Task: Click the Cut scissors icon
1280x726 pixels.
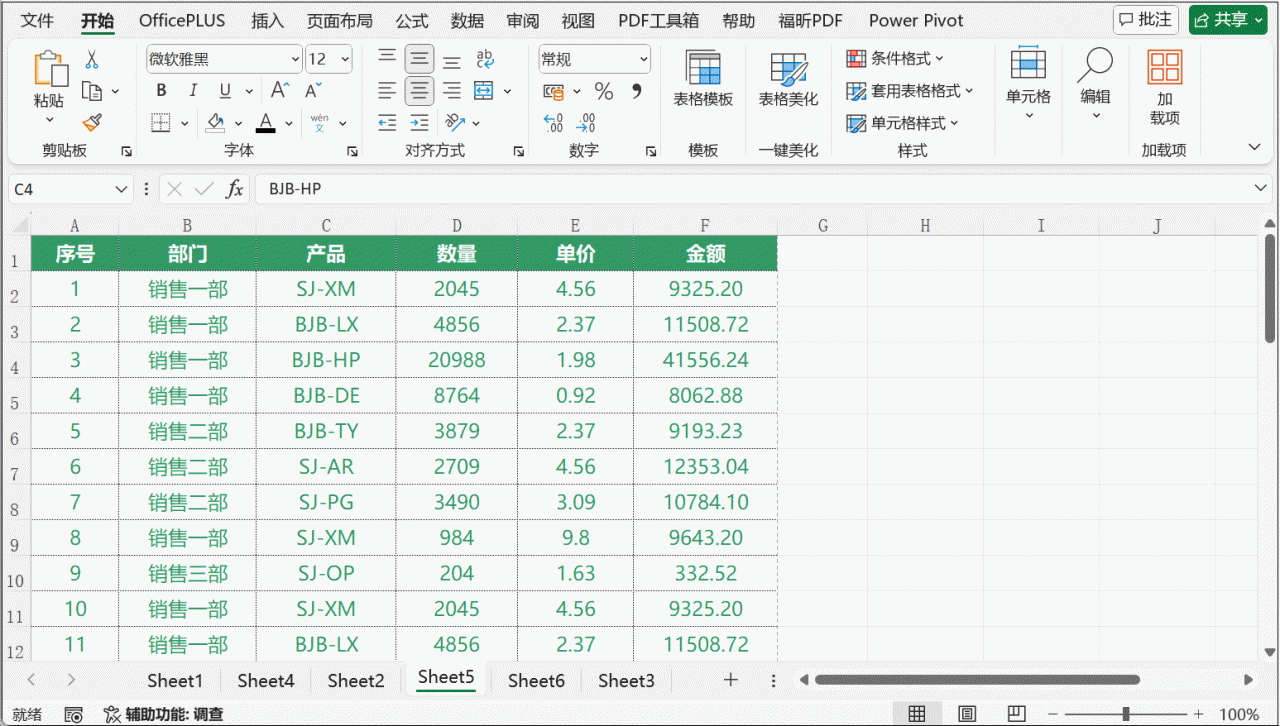Action: coord(92,60)
